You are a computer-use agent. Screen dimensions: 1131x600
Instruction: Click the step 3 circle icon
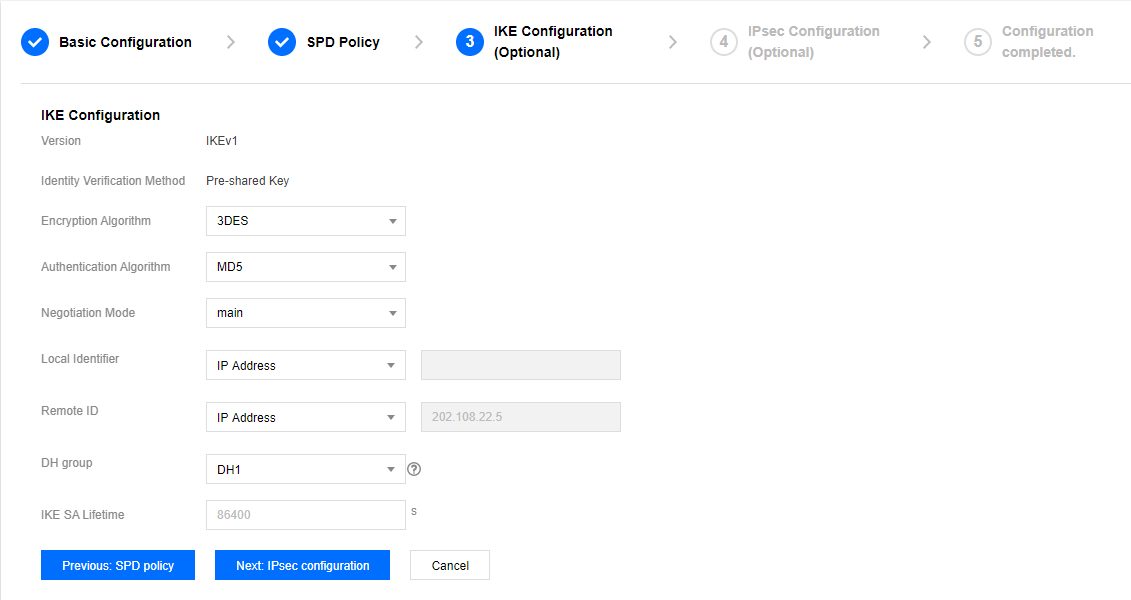click(x=470, y=42)
